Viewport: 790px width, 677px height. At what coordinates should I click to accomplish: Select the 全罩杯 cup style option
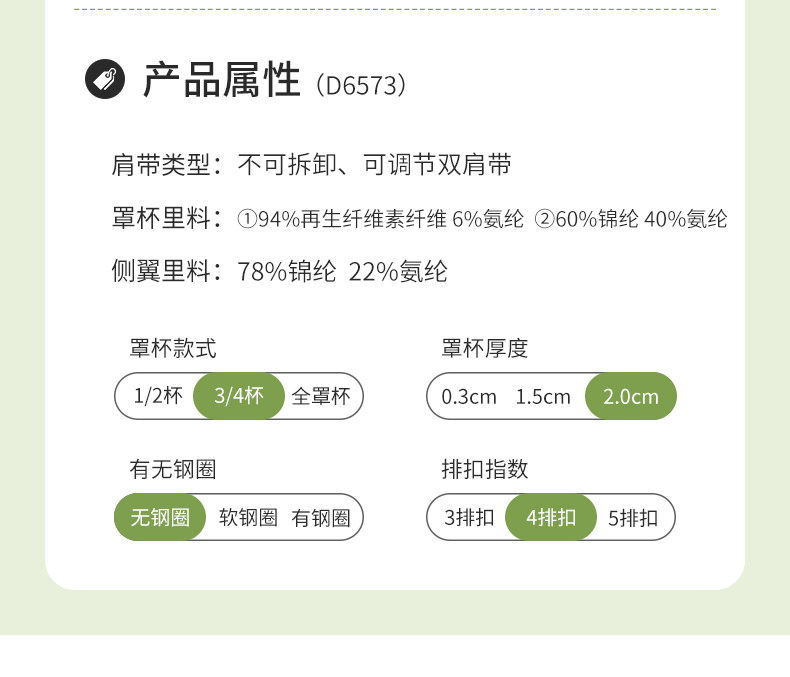click(321, 396)
